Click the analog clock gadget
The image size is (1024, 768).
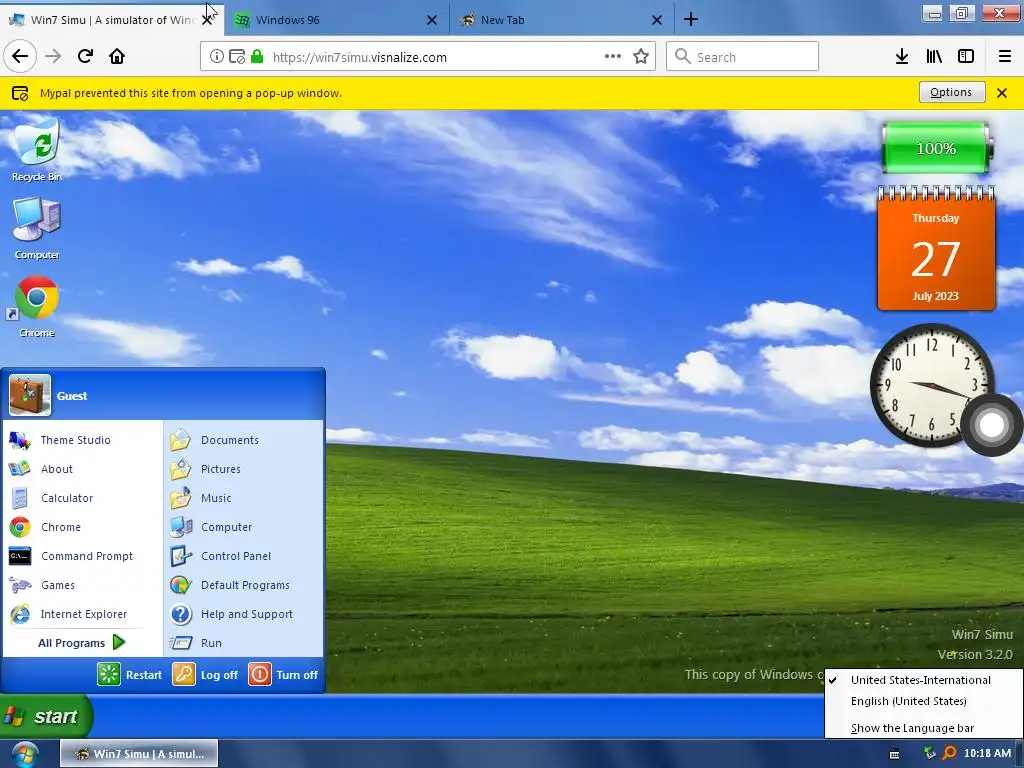933,386
